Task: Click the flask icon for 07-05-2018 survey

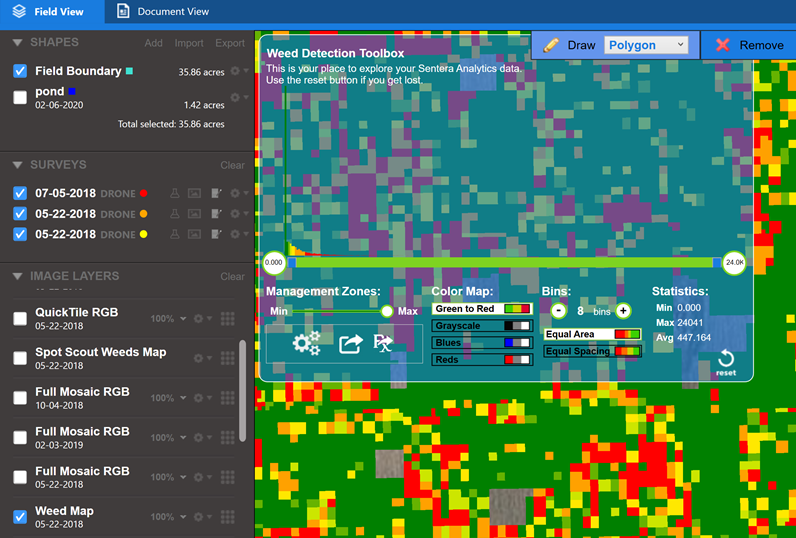Action: click(x=174, y=193)
